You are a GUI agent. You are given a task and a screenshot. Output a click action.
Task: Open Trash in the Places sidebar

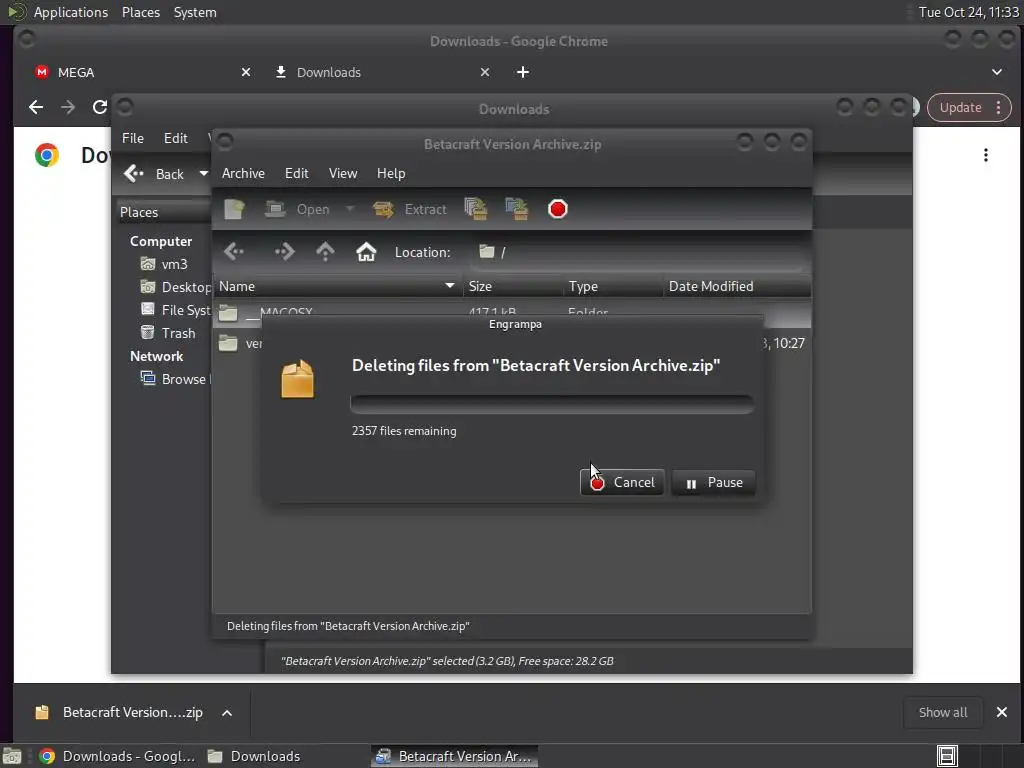point(168,333)
